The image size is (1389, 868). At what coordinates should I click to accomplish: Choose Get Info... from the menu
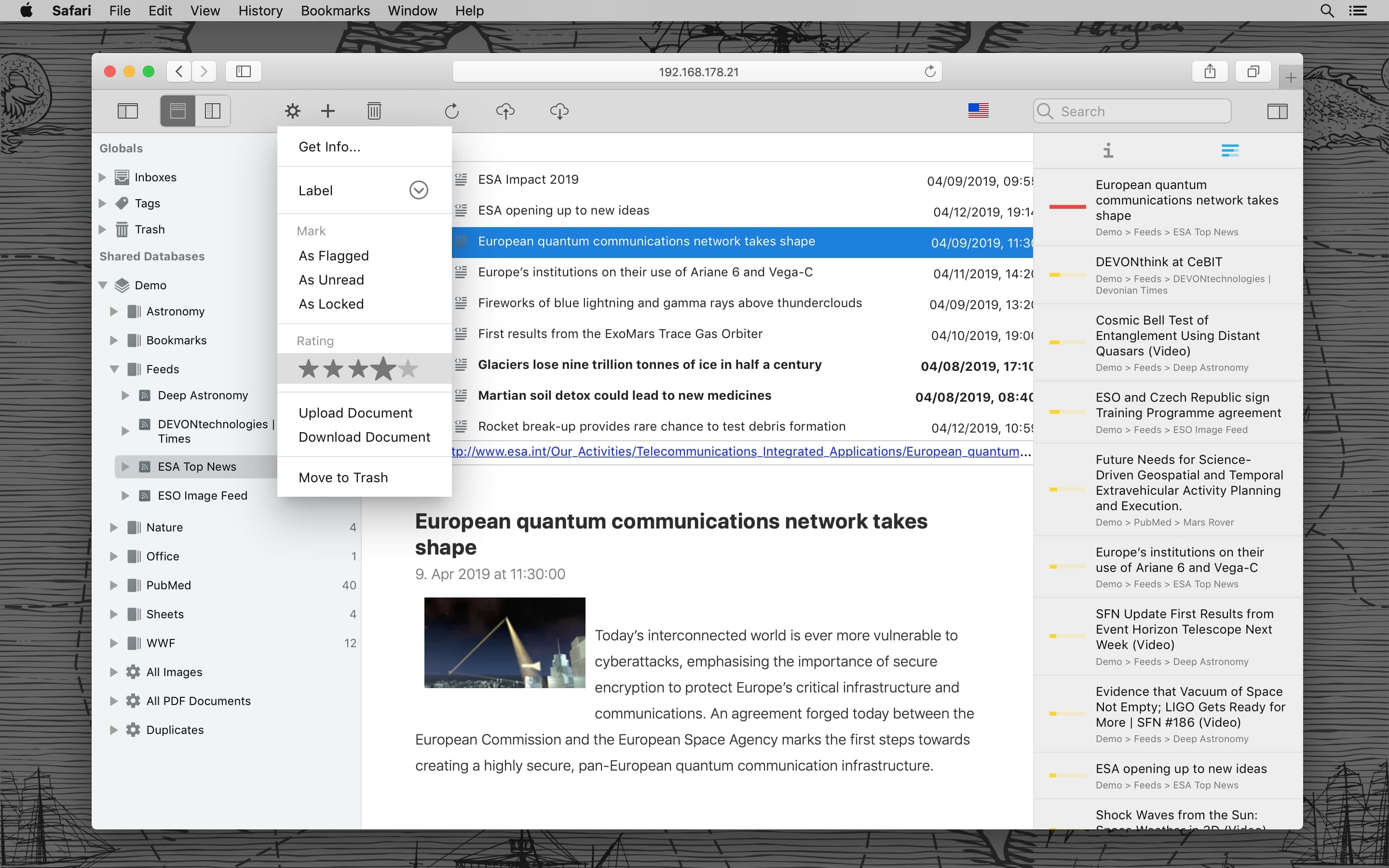(329, 147)
